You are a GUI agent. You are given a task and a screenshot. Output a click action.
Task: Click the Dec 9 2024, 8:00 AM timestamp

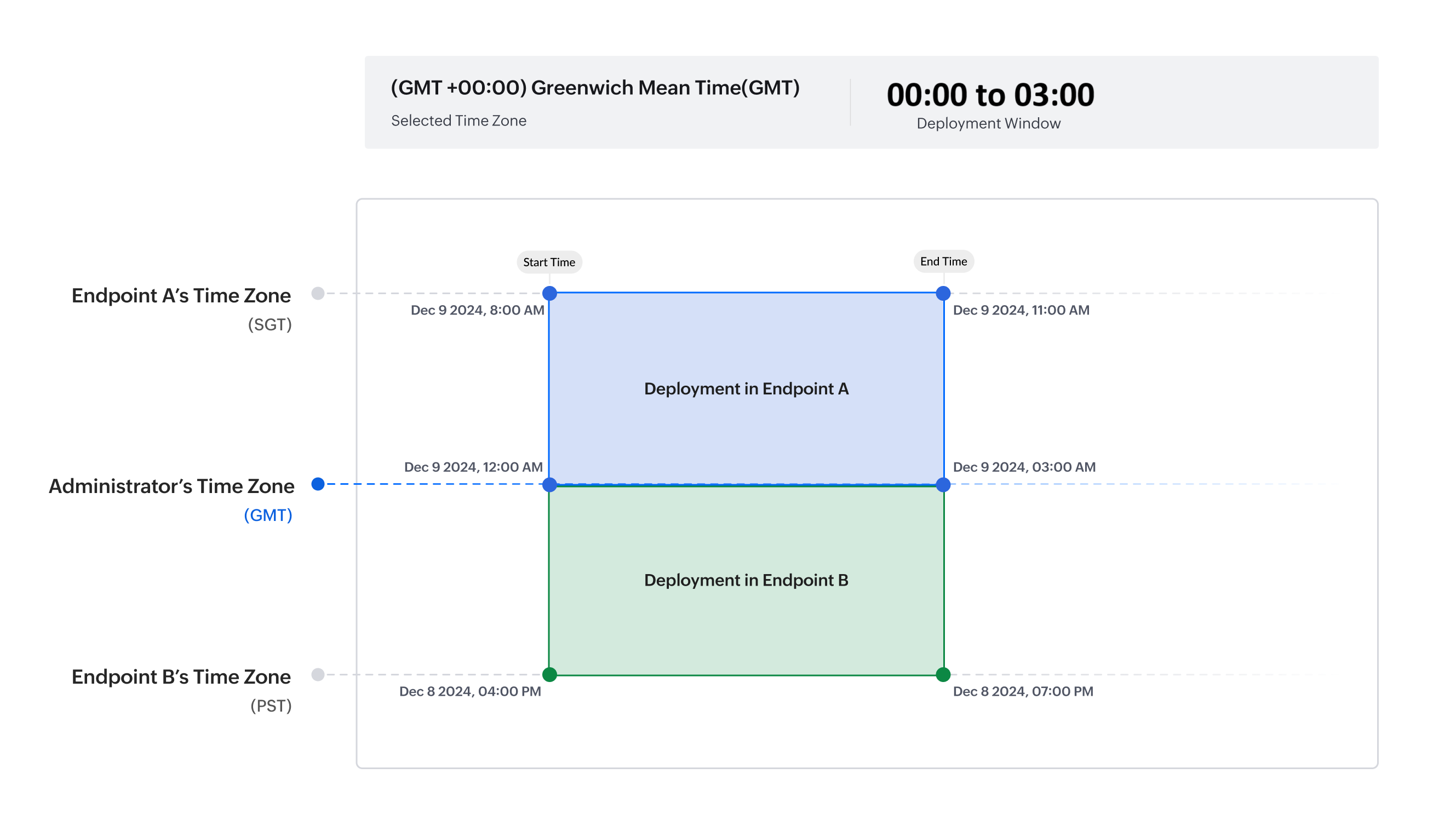[477, 310]
